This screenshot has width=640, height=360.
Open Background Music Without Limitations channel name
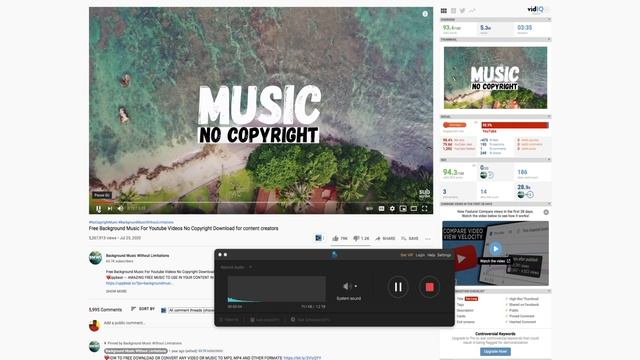(x=138, y=256)
